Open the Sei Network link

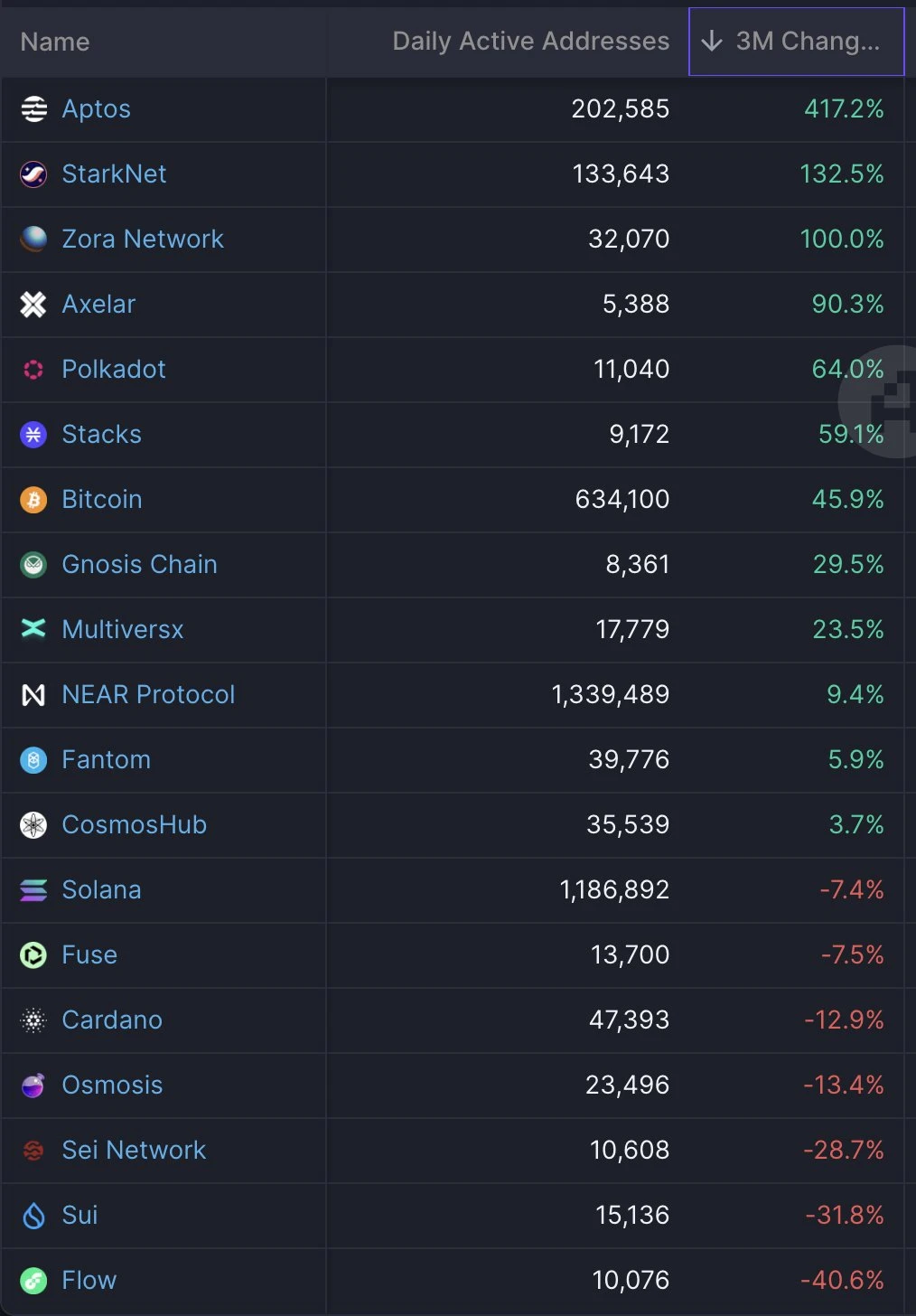134,1151
